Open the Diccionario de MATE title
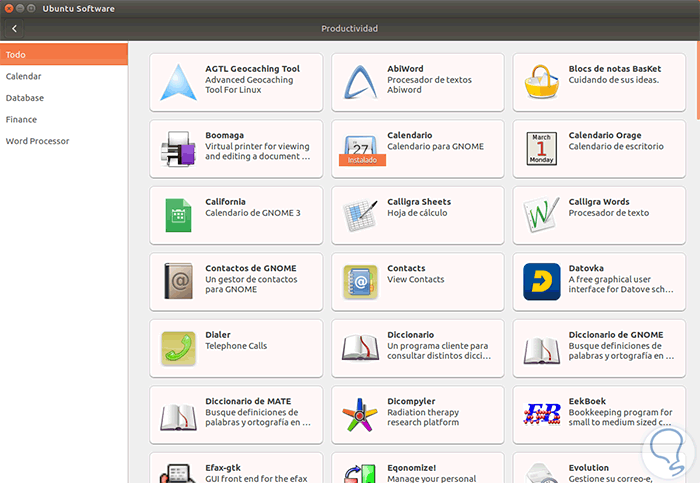 click(x=248, y=401)
